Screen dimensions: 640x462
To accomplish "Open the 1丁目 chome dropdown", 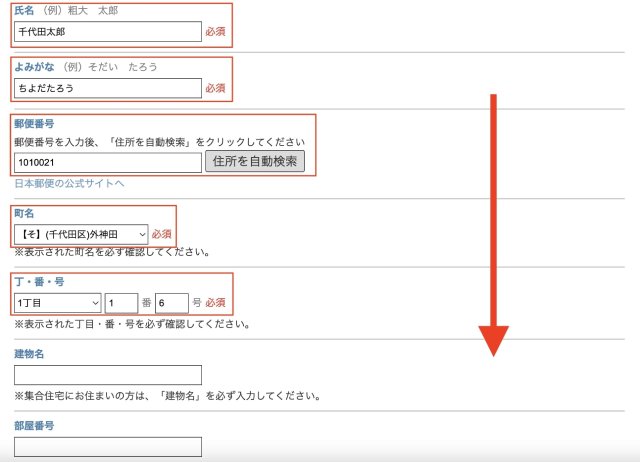I will pos(58,303).
